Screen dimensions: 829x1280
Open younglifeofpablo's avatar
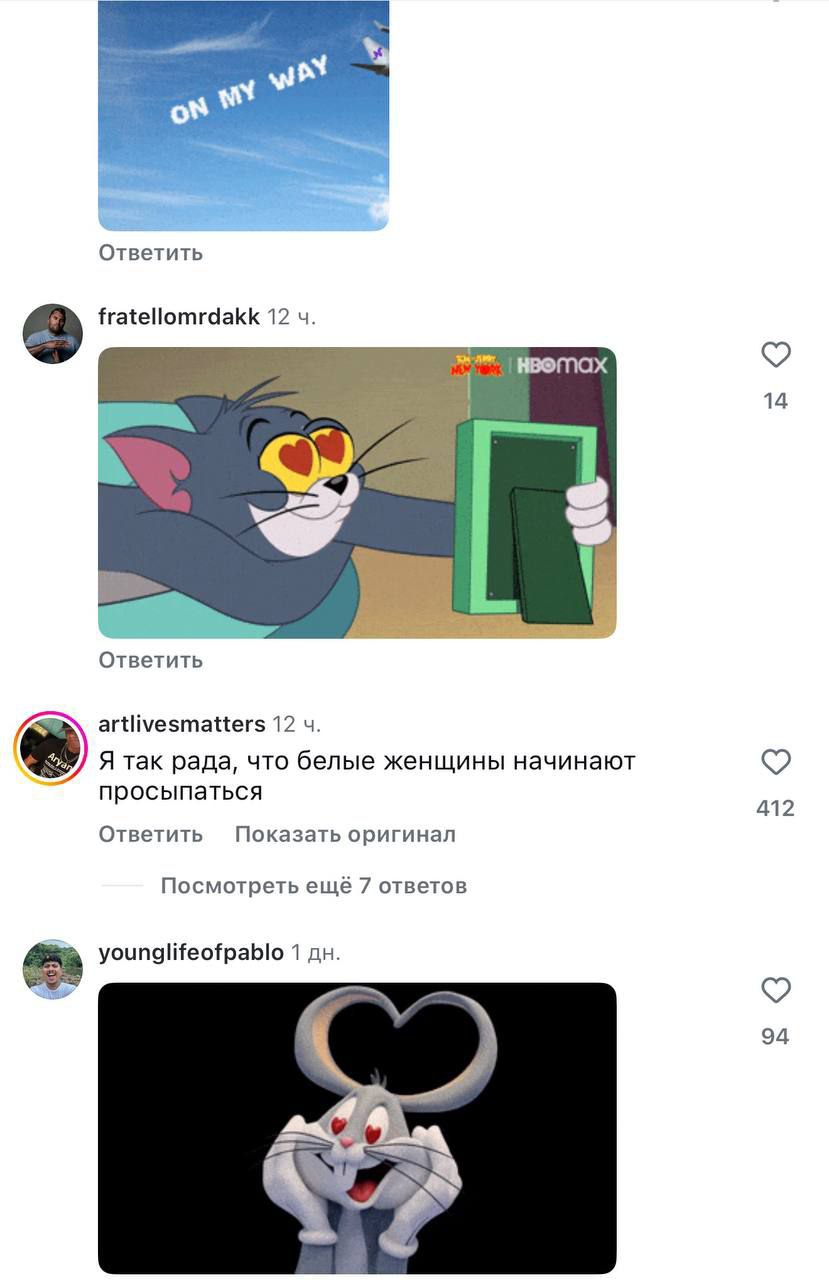[x=53, y=969]
